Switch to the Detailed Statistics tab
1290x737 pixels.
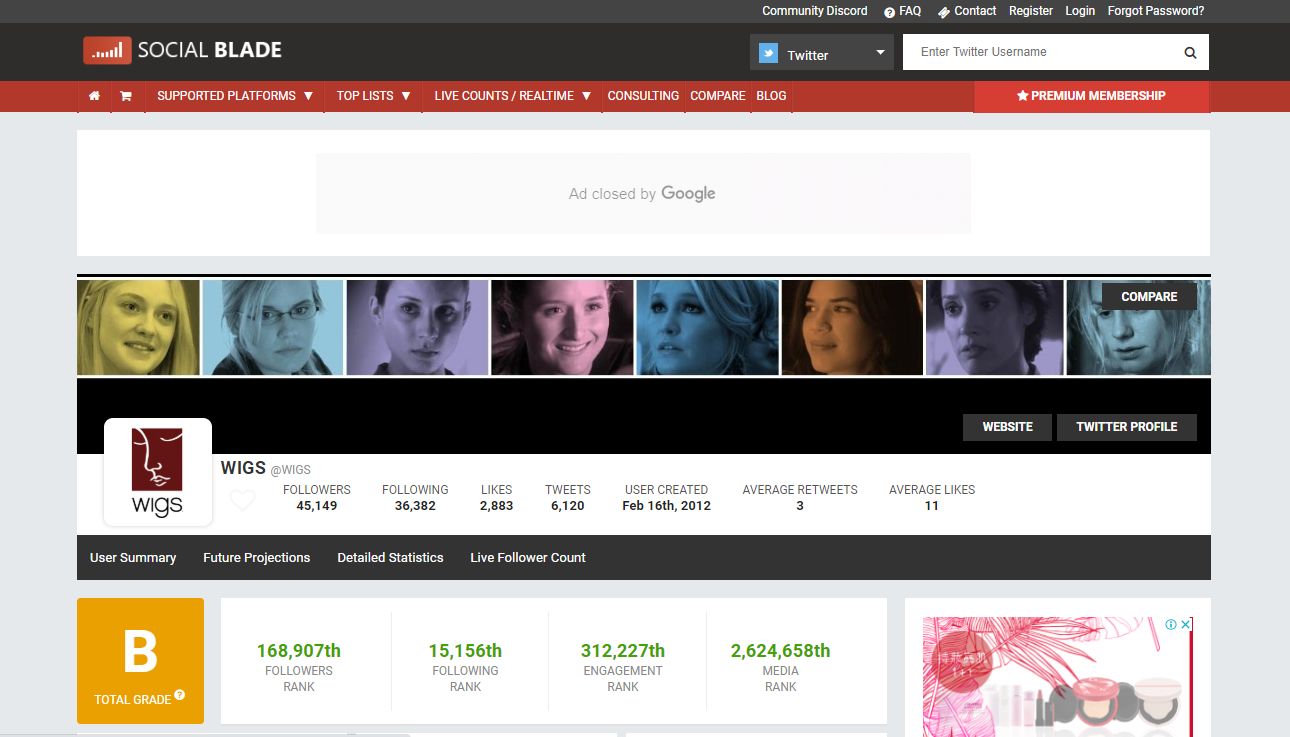(390, 558)
